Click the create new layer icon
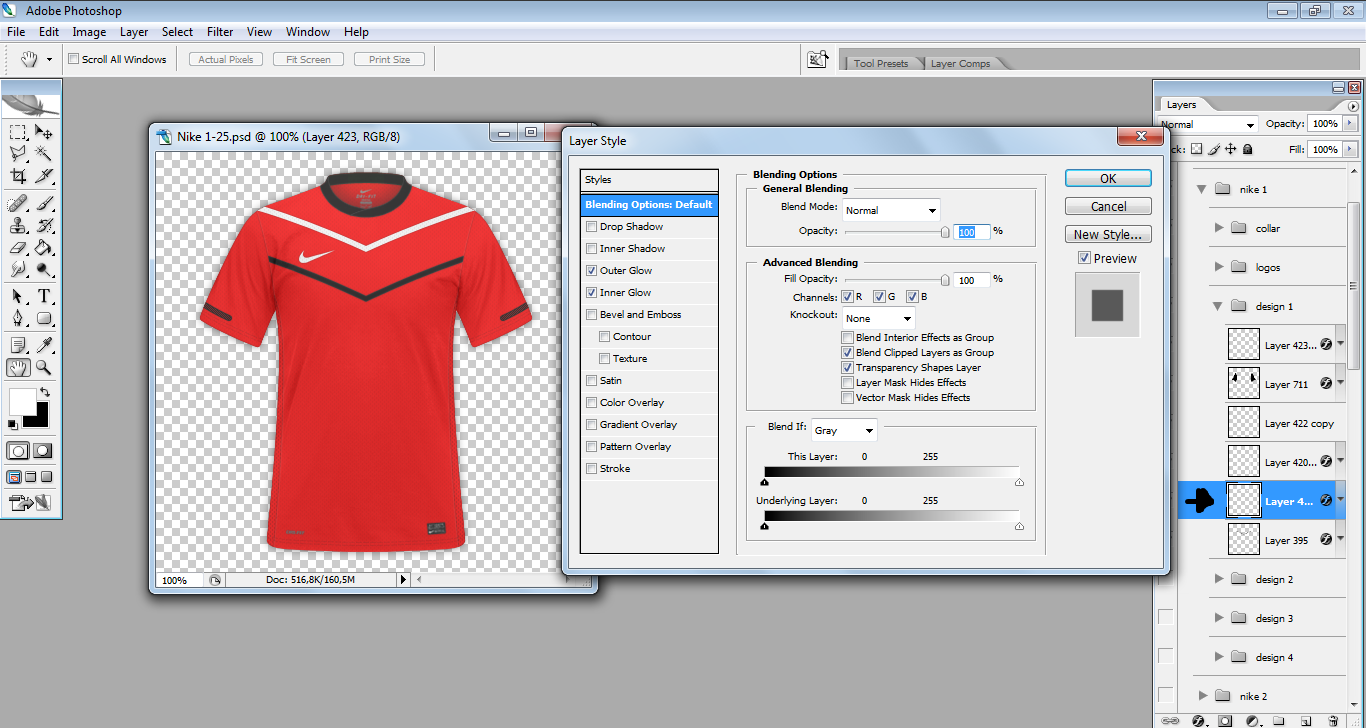Screen dimensions: 1366x728 (x=1306, y=720)
